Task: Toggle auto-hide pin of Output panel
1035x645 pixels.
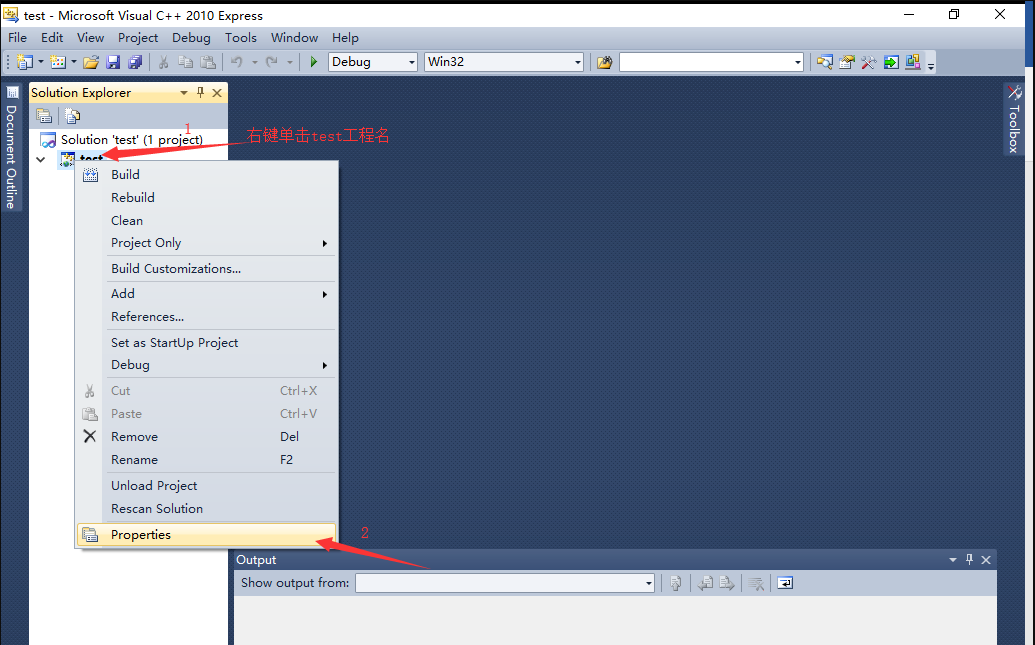Action: coord(969,559)
